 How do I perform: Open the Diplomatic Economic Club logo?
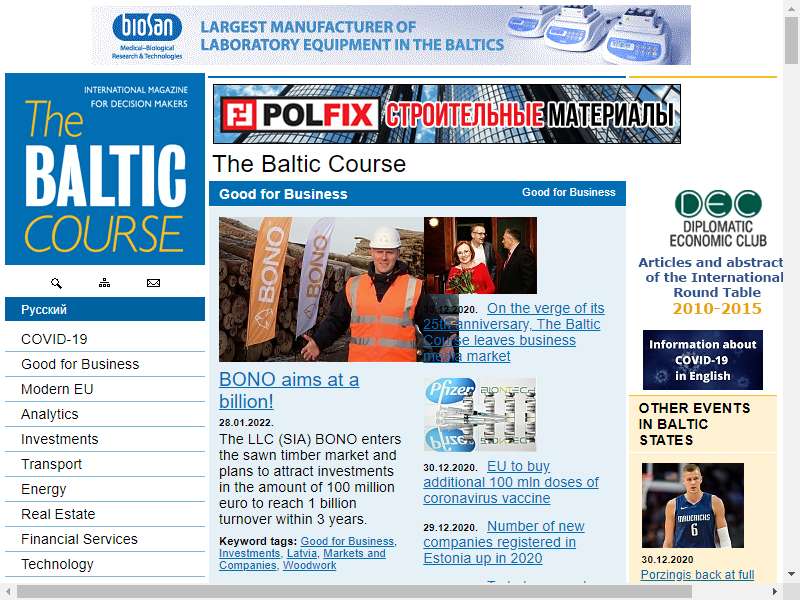pyautogui.click(x=718, y=219)
